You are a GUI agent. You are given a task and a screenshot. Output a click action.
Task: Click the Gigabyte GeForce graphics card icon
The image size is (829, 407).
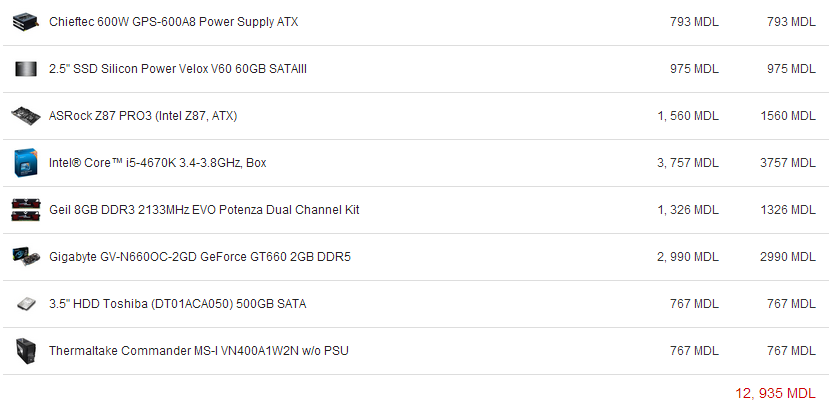[x=25, y=257]
